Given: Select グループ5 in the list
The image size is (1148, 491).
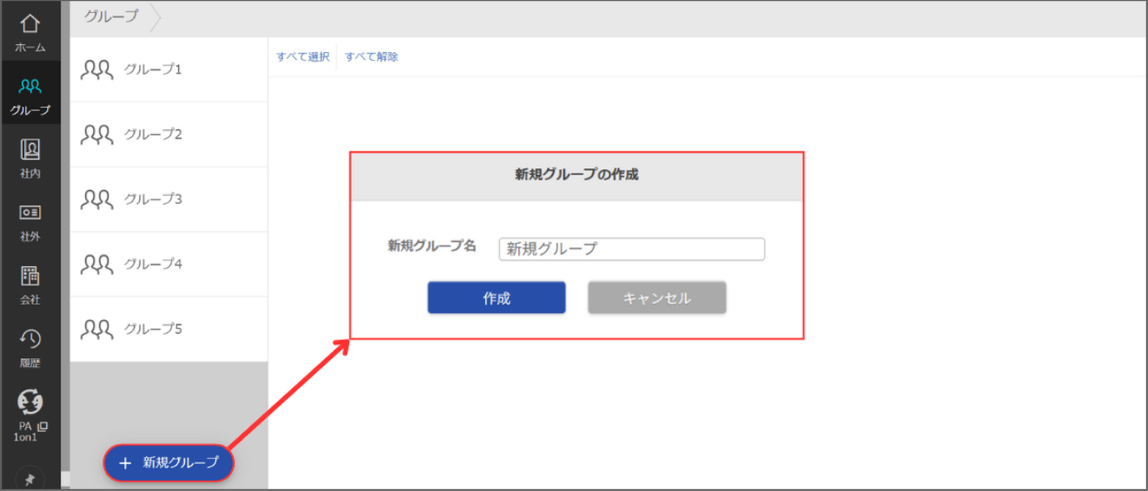Looking at the screenshot, I should click(x=169, y=329).
